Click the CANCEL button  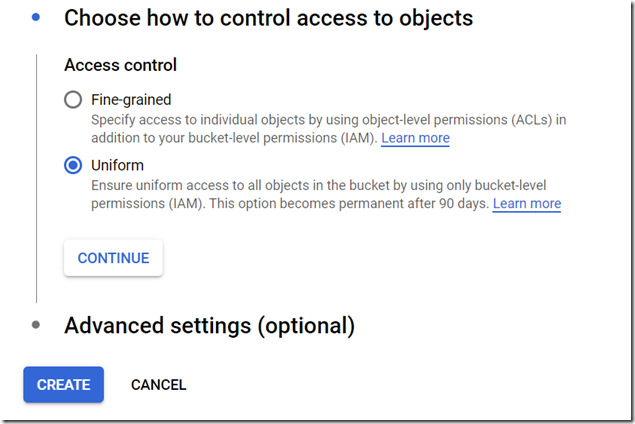pyautogui.click(x=158, y=384)
